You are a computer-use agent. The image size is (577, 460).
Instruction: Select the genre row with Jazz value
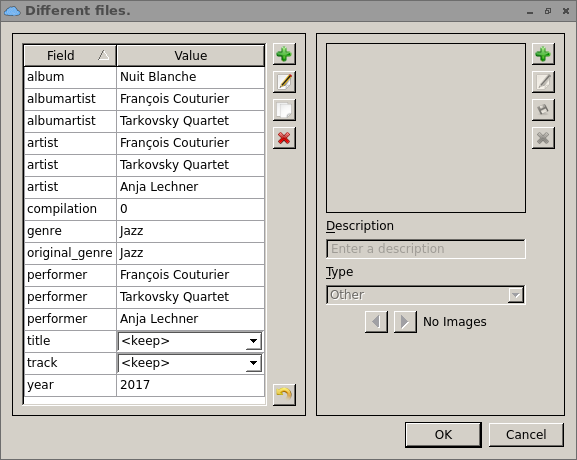[144, 231]
